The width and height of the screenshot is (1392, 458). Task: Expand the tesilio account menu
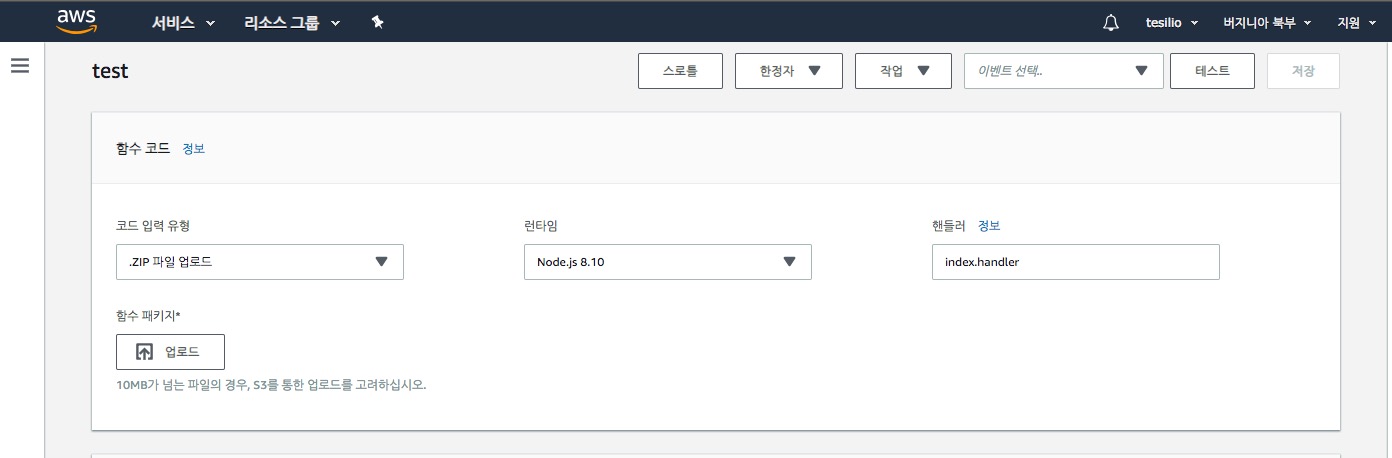[1171, 23]
